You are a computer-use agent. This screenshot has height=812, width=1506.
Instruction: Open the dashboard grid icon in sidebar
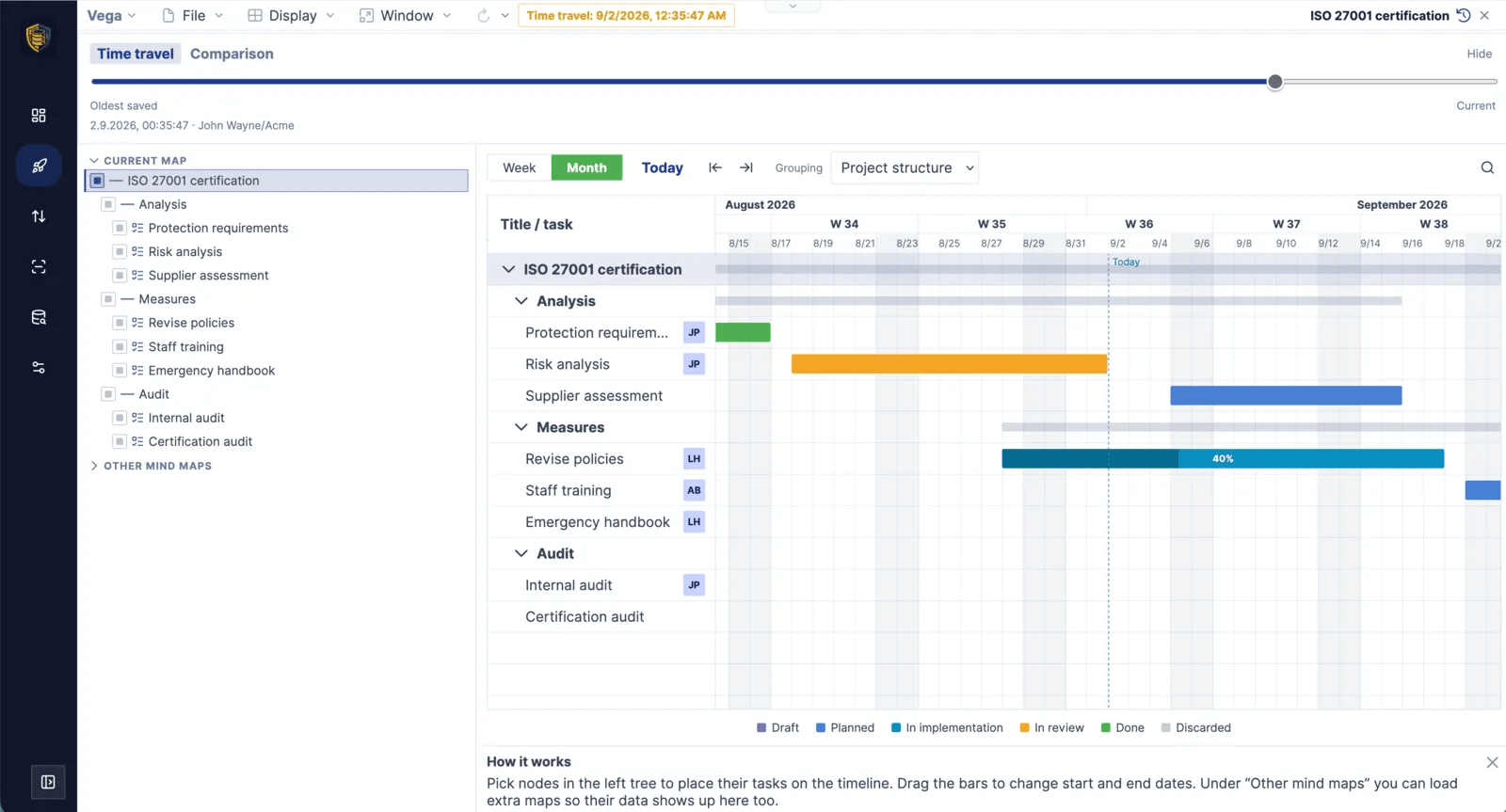tap(39, 115)
